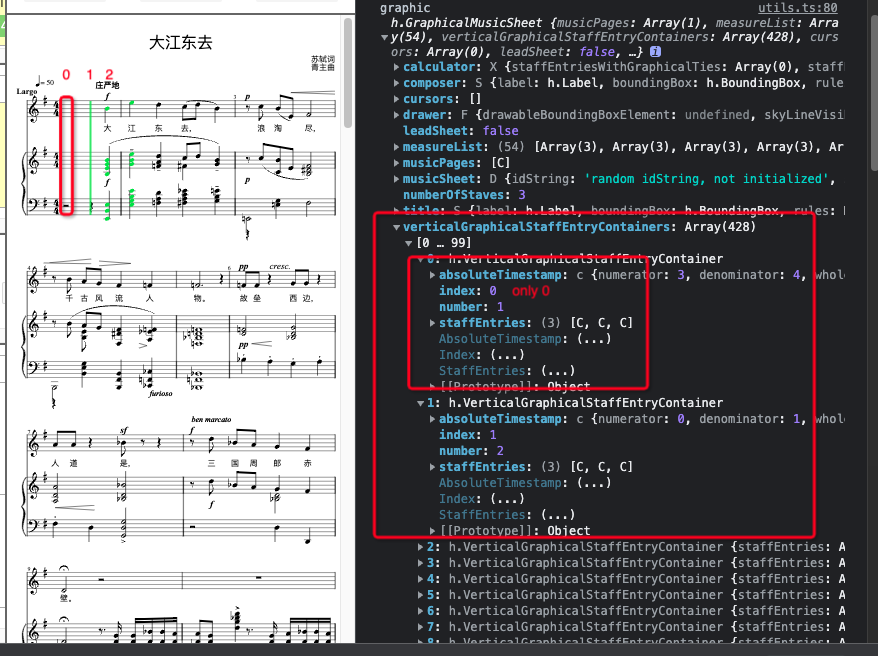Invoke the AbsoluteTimestamp getter under entry 1
The width and height of the screenshot is (878, 656).
coord(594,483)
